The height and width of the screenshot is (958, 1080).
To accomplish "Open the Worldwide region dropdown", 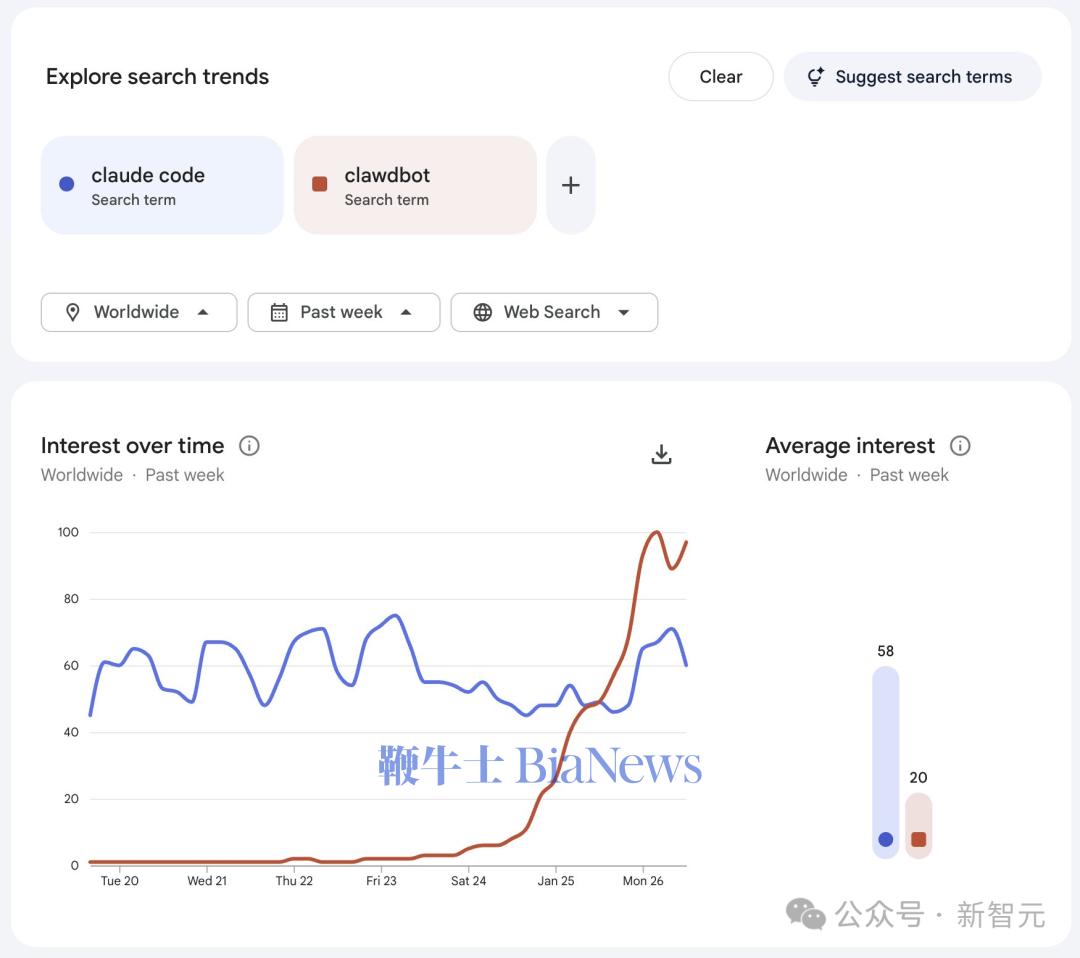I will tap(138, 312).
